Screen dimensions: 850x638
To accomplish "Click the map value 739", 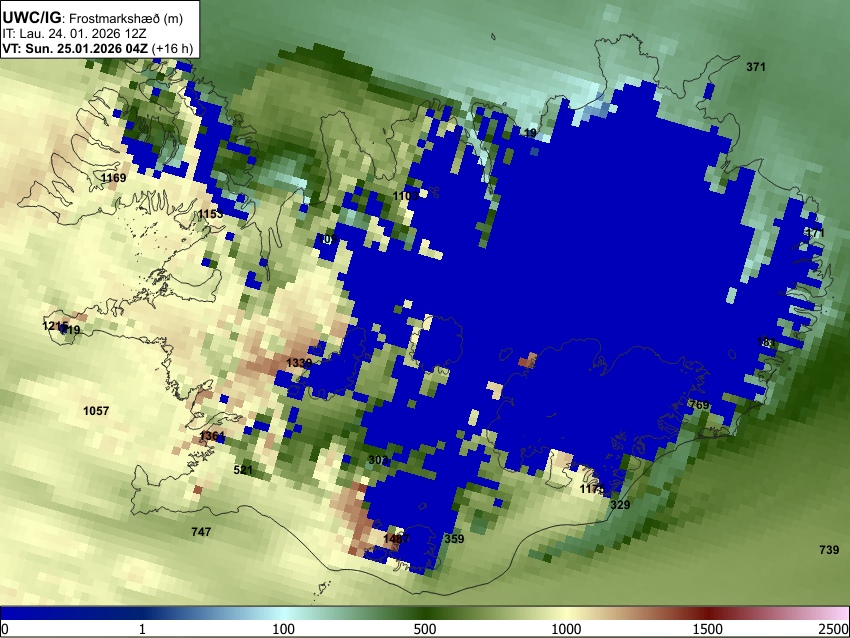I will point(829,550).
